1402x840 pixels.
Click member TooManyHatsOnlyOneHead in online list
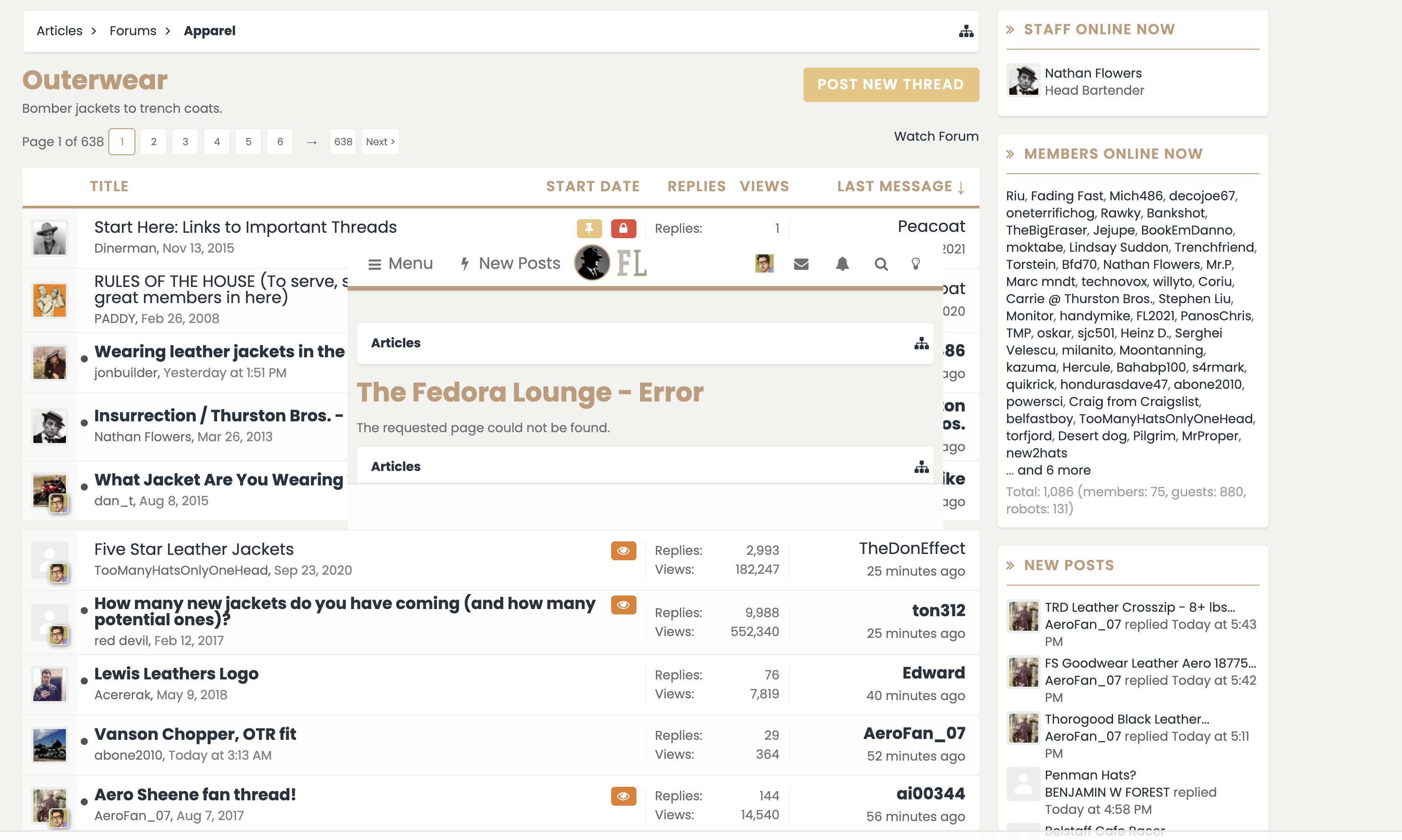1166,419
